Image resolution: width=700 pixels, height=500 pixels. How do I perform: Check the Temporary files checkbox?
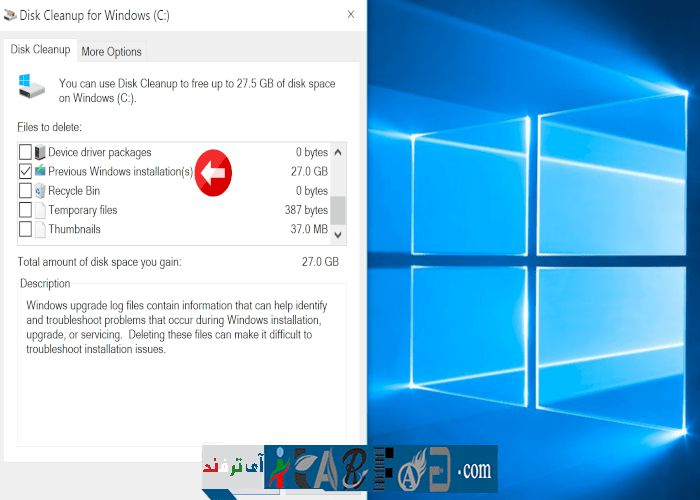coord(25,210)
